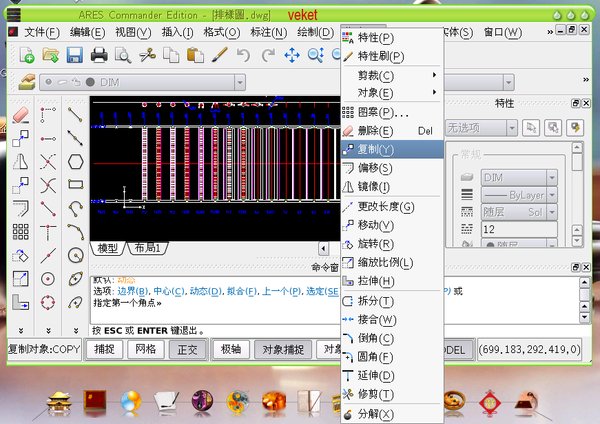
Task: Select the Pan (four-arrow) tool icon
Action: click(x=292, y=56)
